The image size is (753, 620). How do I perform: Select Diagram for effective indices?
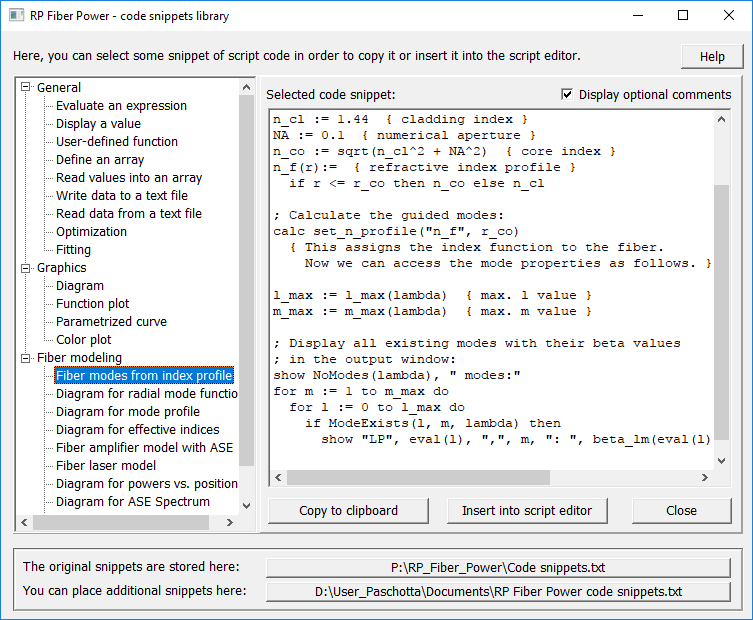137,430
